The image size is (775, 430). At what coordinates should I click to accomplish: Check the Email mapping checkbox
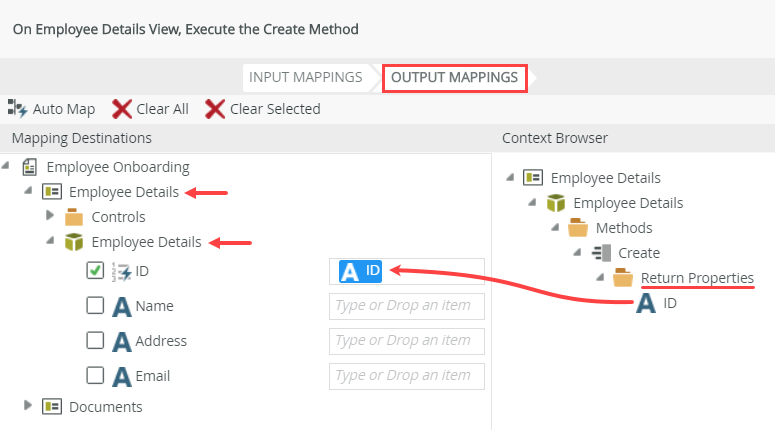click(x=96, y=376)
